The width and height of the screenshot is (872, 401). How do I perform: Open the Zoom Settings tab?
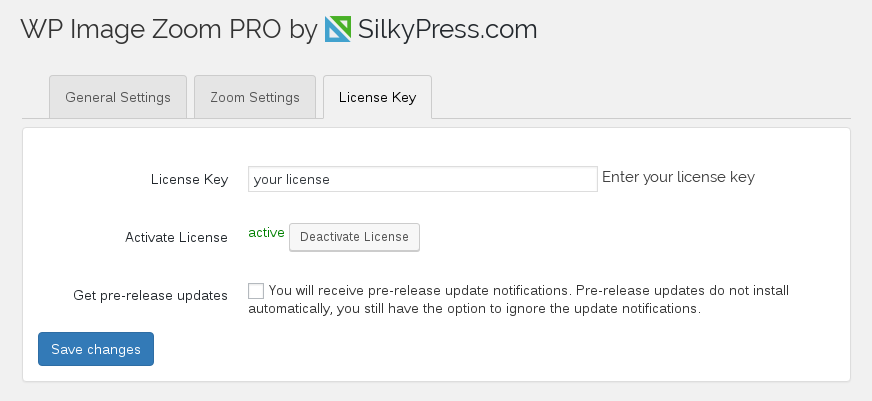tap(255, 97)
